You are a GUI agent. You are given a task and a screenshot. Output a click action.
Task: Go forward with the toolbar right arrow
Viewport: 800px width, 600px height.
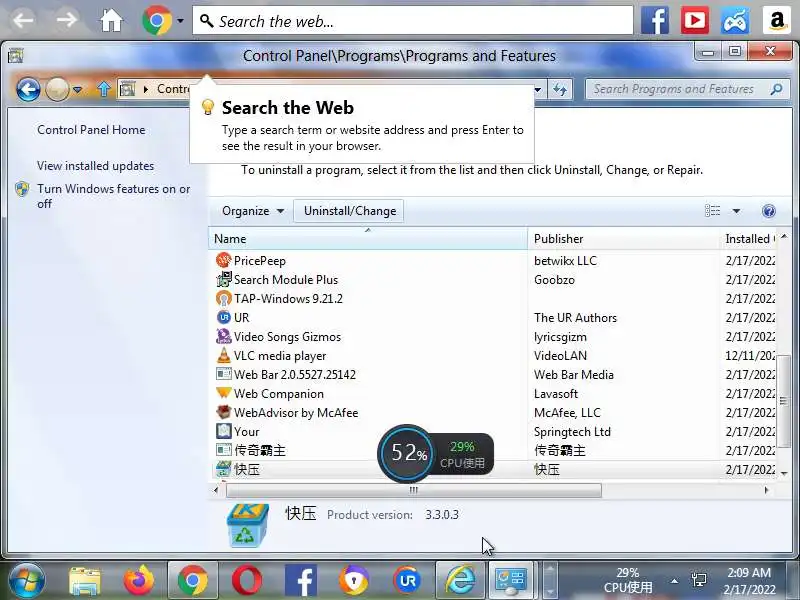(66, 20)
